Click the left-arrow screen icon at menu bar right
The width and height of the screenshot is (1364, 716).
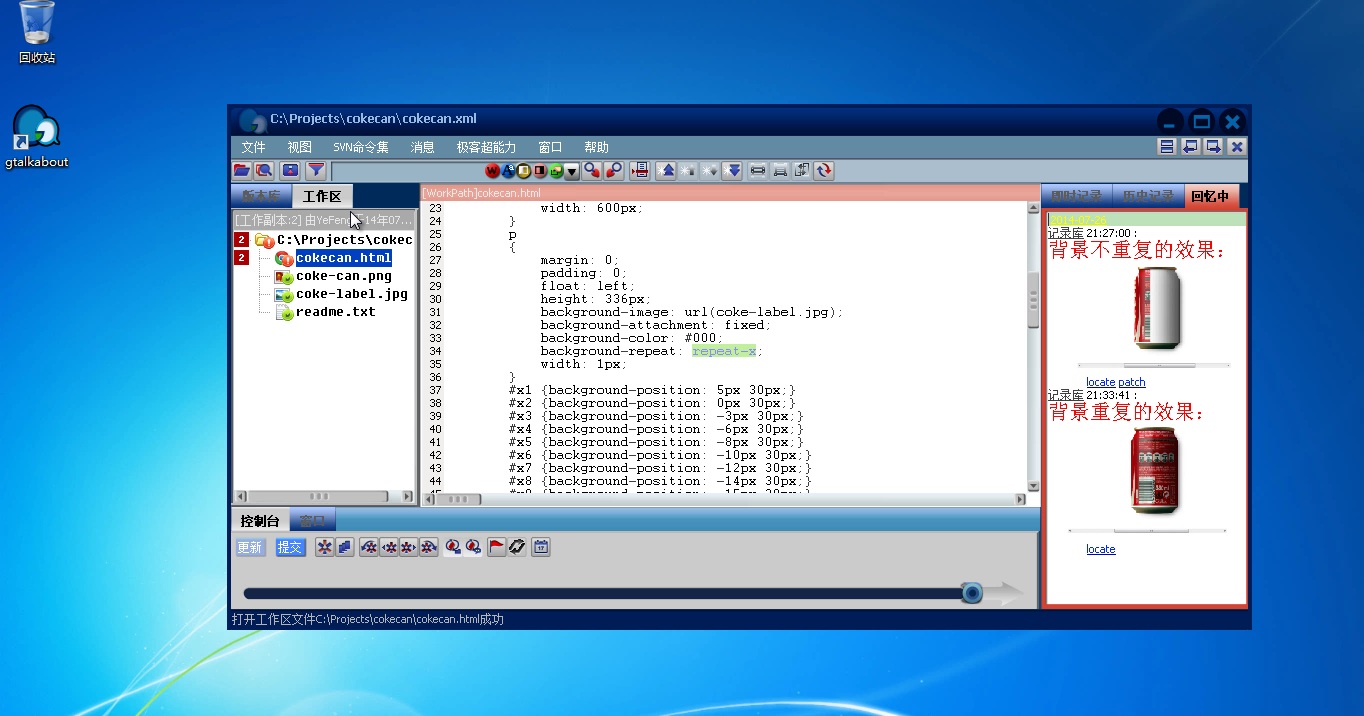(x=1190, y=147)
